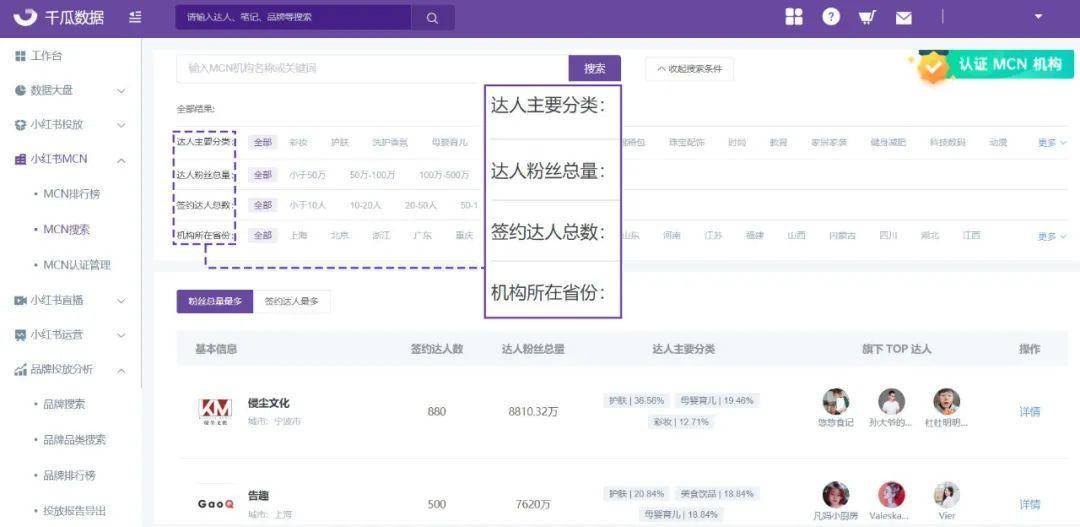Viewport: 1080px width, 527px height.
Task: Open the mail envelope icon
Action: pyautogui.click(x=903, y=17)
